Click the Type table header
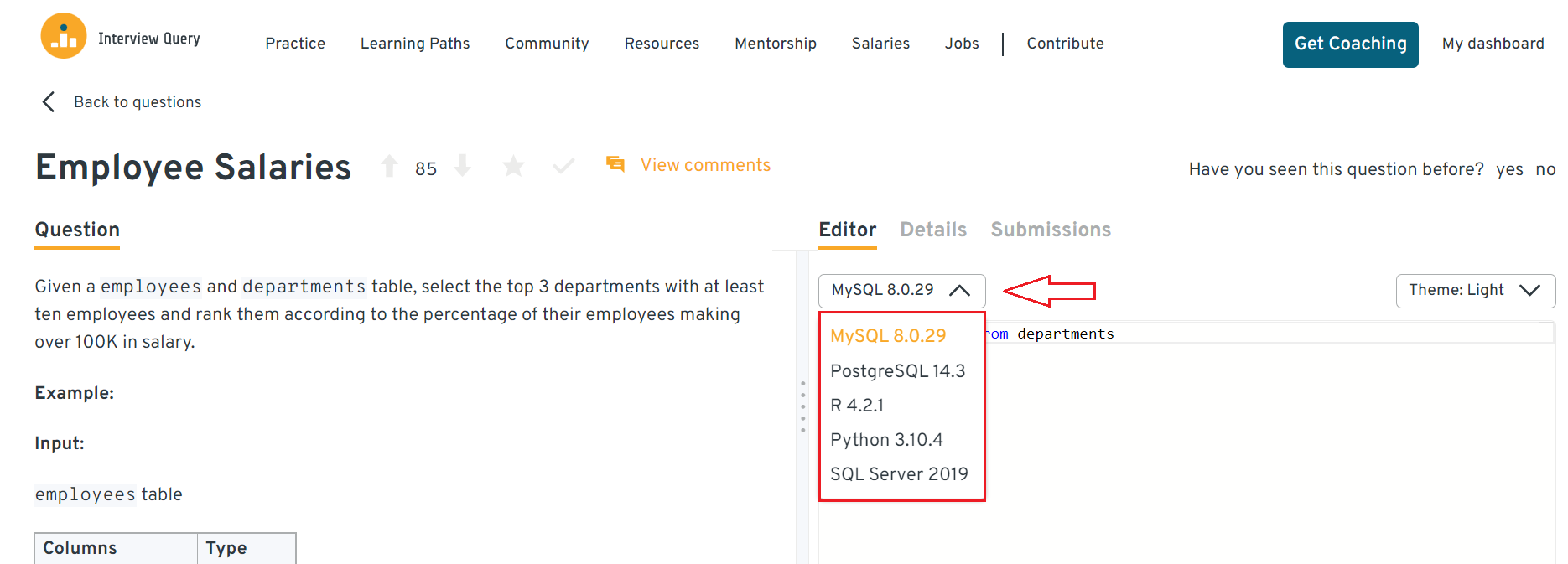Screen dimensions: 1568x564 pyautogui.click(x=247, y=548)
